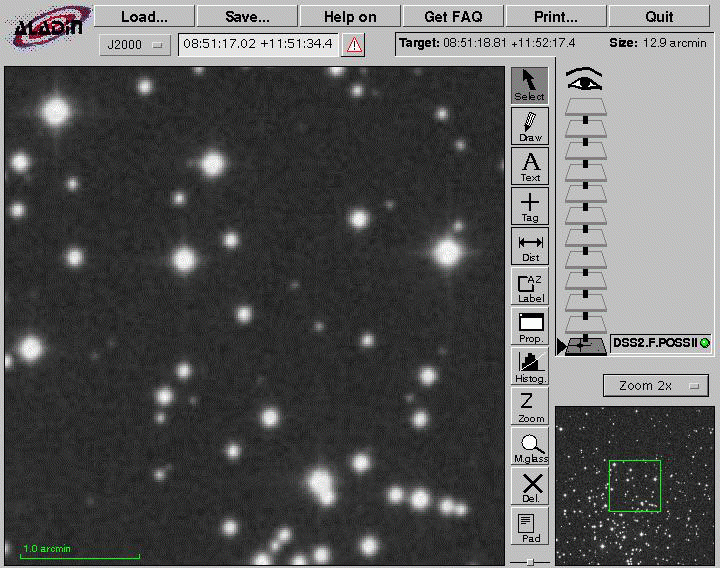Click the green status dot on DSS2.F.POSSII
This screenshot has width=720, height=568.
point(705,343)
